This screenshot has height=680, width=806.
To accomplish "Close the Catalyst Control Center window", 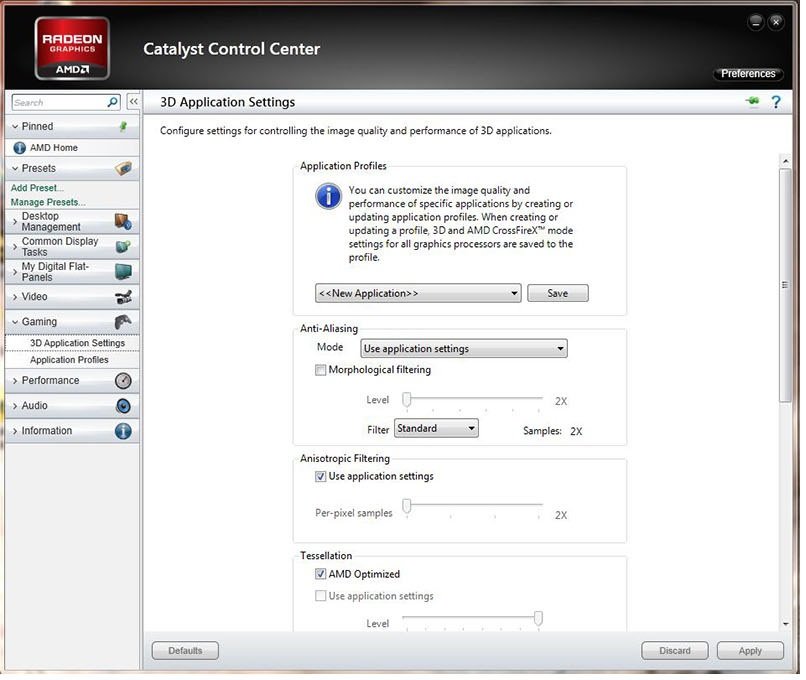I will point(776,22).
